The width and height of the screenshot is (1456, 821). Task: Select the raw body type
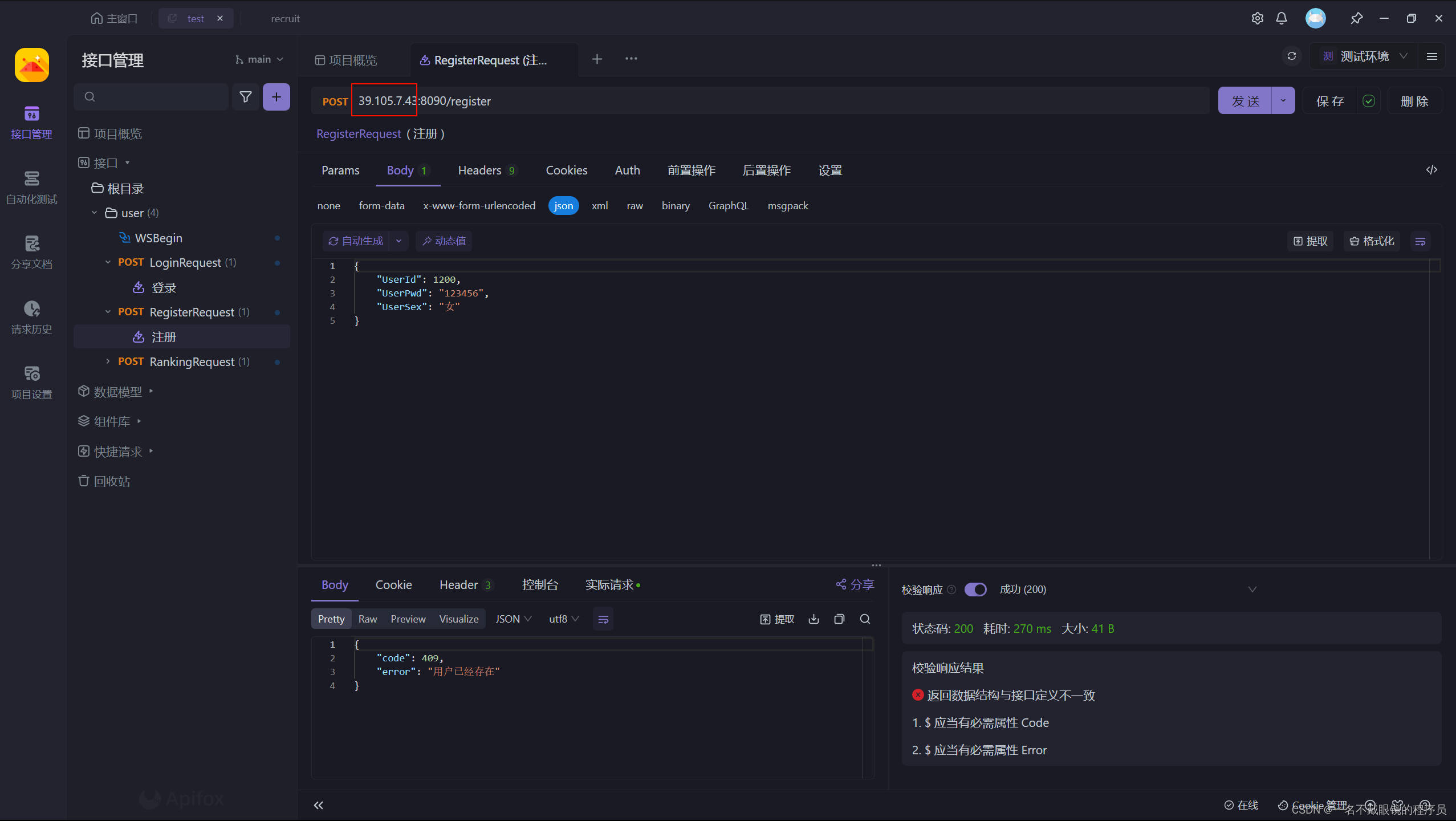635,206
